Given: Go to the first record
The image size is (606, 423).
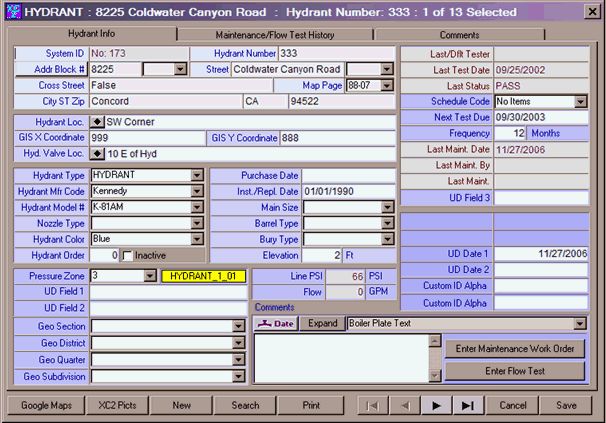Looking at the screenshot, I should click(371, 406).
